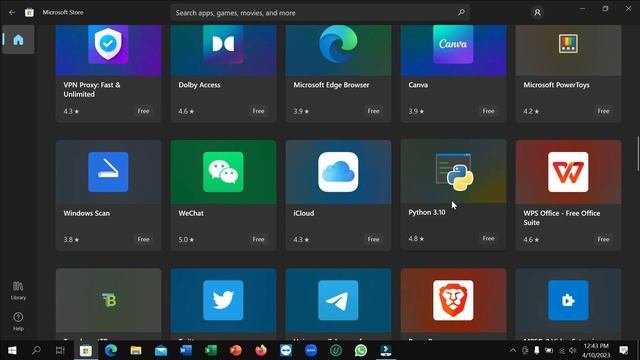The image size is (640, 360).
Task: Click the vertical scrollbar thumb
Action: click(x=638, y=154)
